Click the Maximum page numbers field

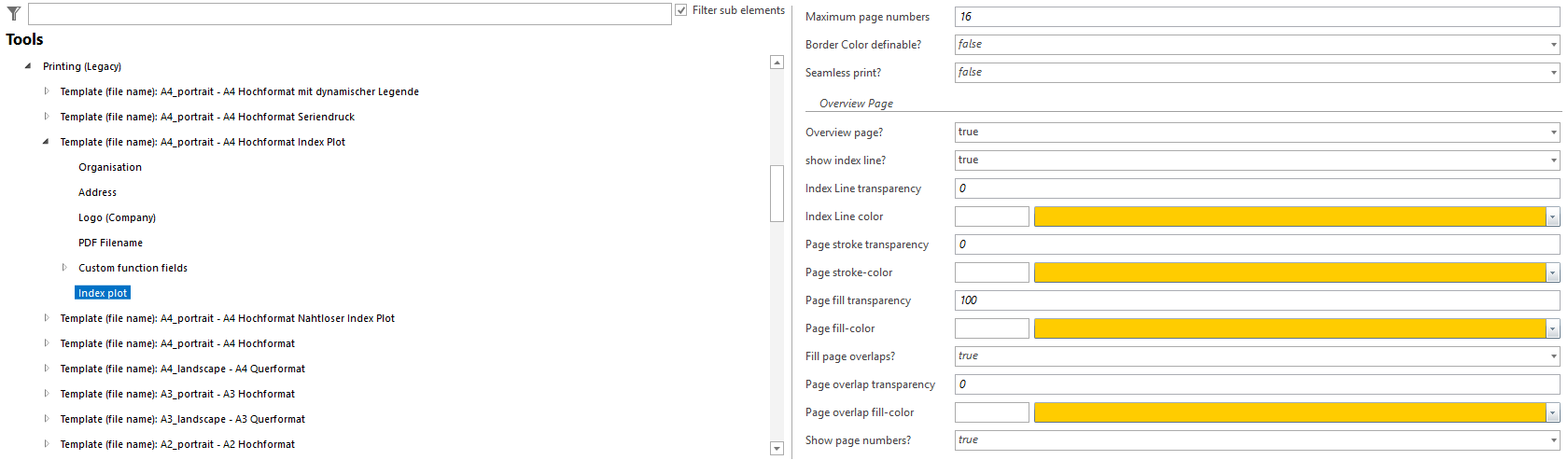coord(1256,17)
